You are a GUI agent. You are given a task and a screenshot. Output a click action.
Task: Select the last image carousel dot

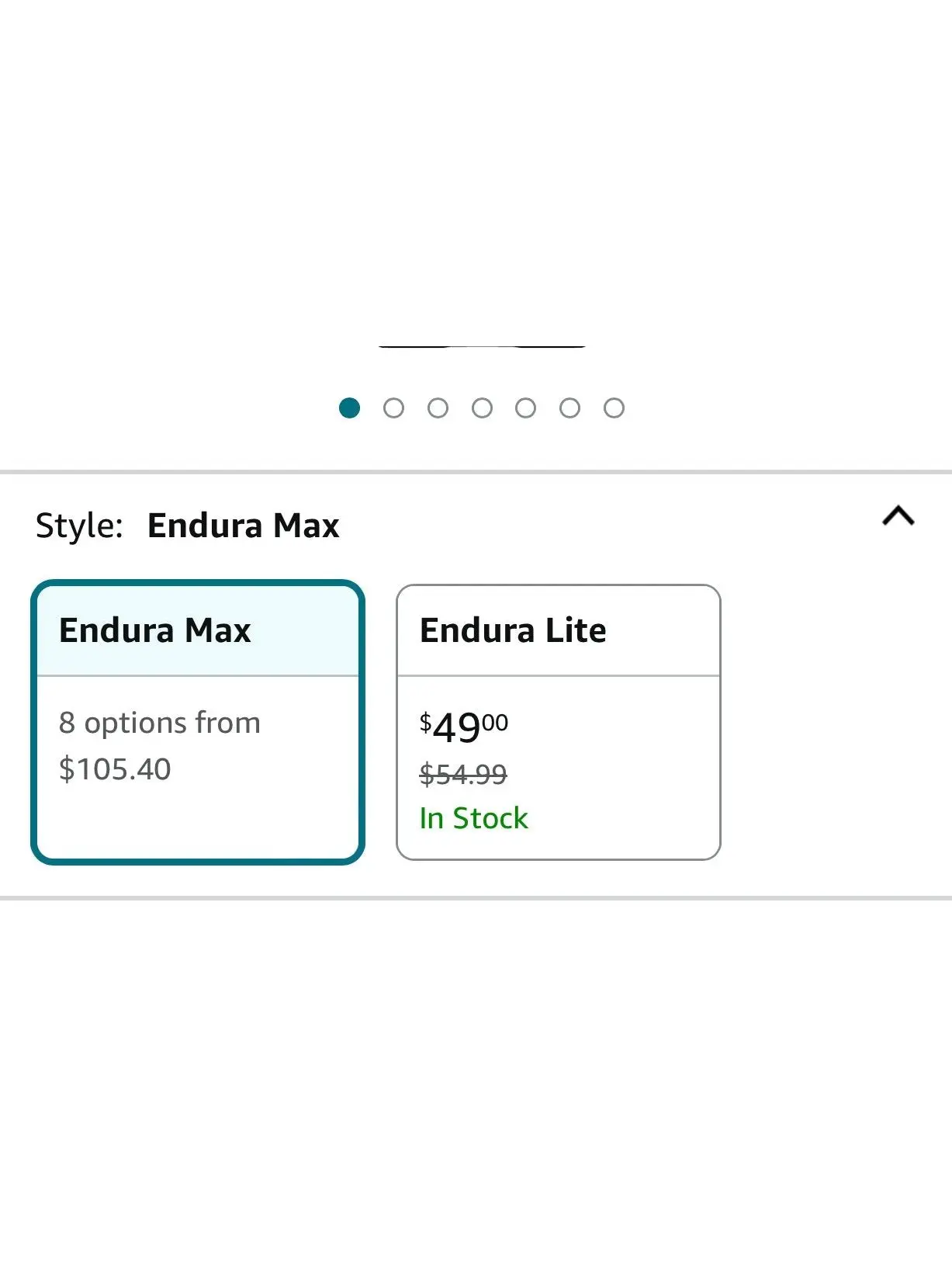coord(614,408)
